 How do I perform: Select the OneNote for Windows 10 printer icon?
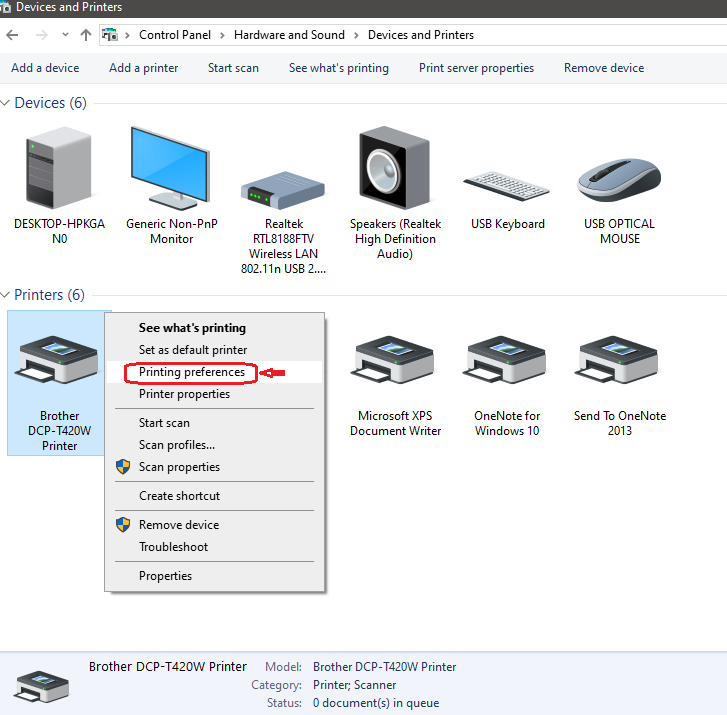506,360
